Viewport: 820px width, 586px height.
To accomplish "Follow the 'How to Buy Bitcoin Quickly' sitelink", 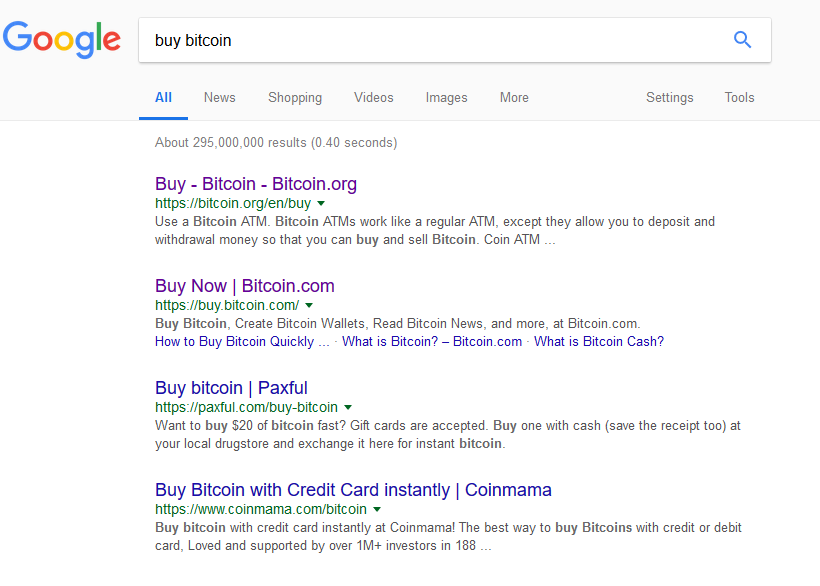I will tap(242, 342).
